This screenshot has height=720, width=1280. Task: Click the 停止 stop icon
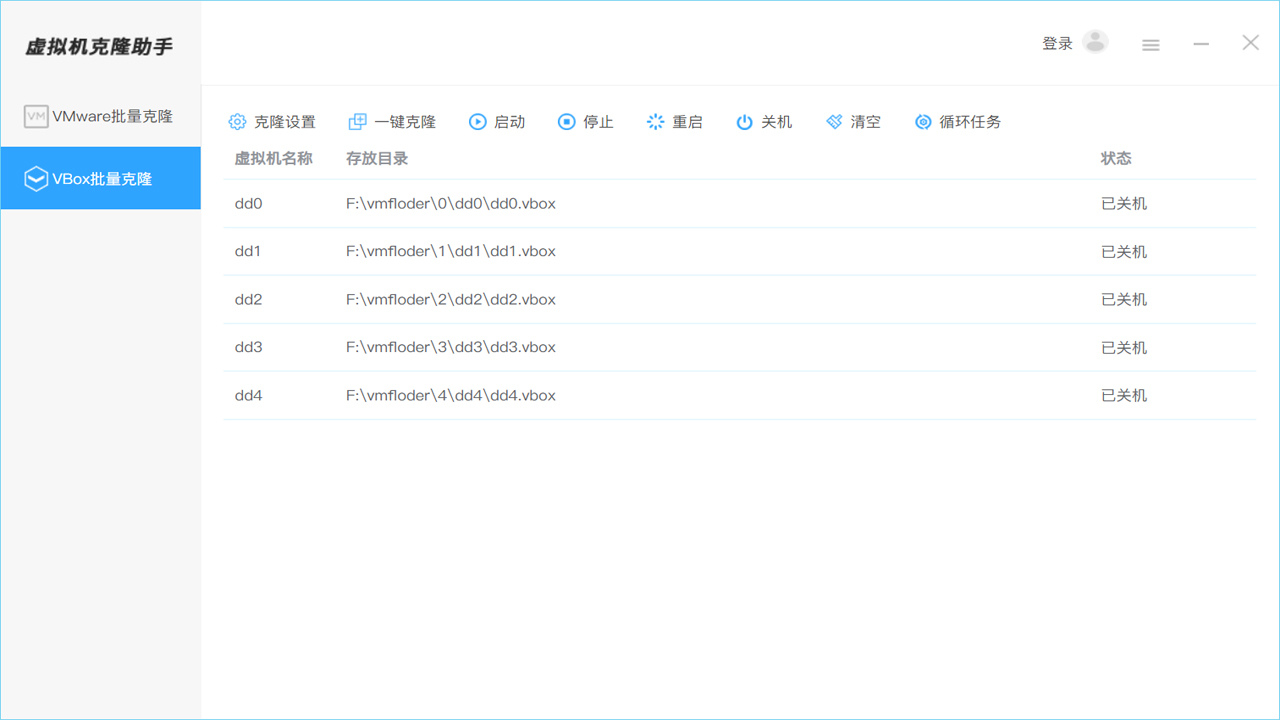point(565,121)
